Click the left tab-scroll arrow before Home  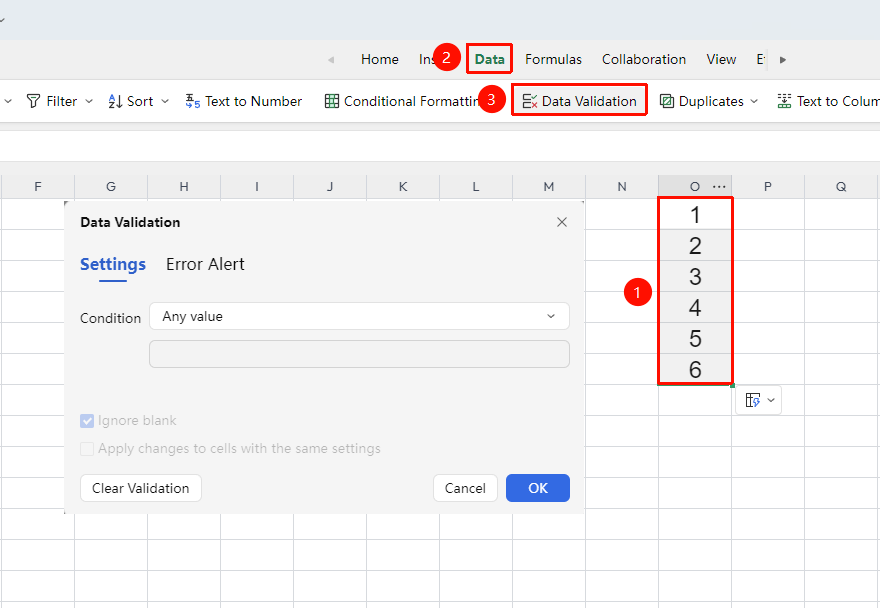[331, 60]
